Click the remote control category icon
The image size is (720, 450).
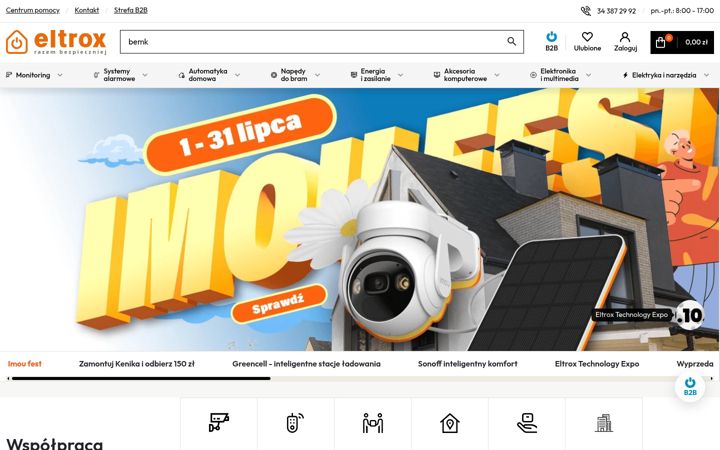click(x=295, y=422)
